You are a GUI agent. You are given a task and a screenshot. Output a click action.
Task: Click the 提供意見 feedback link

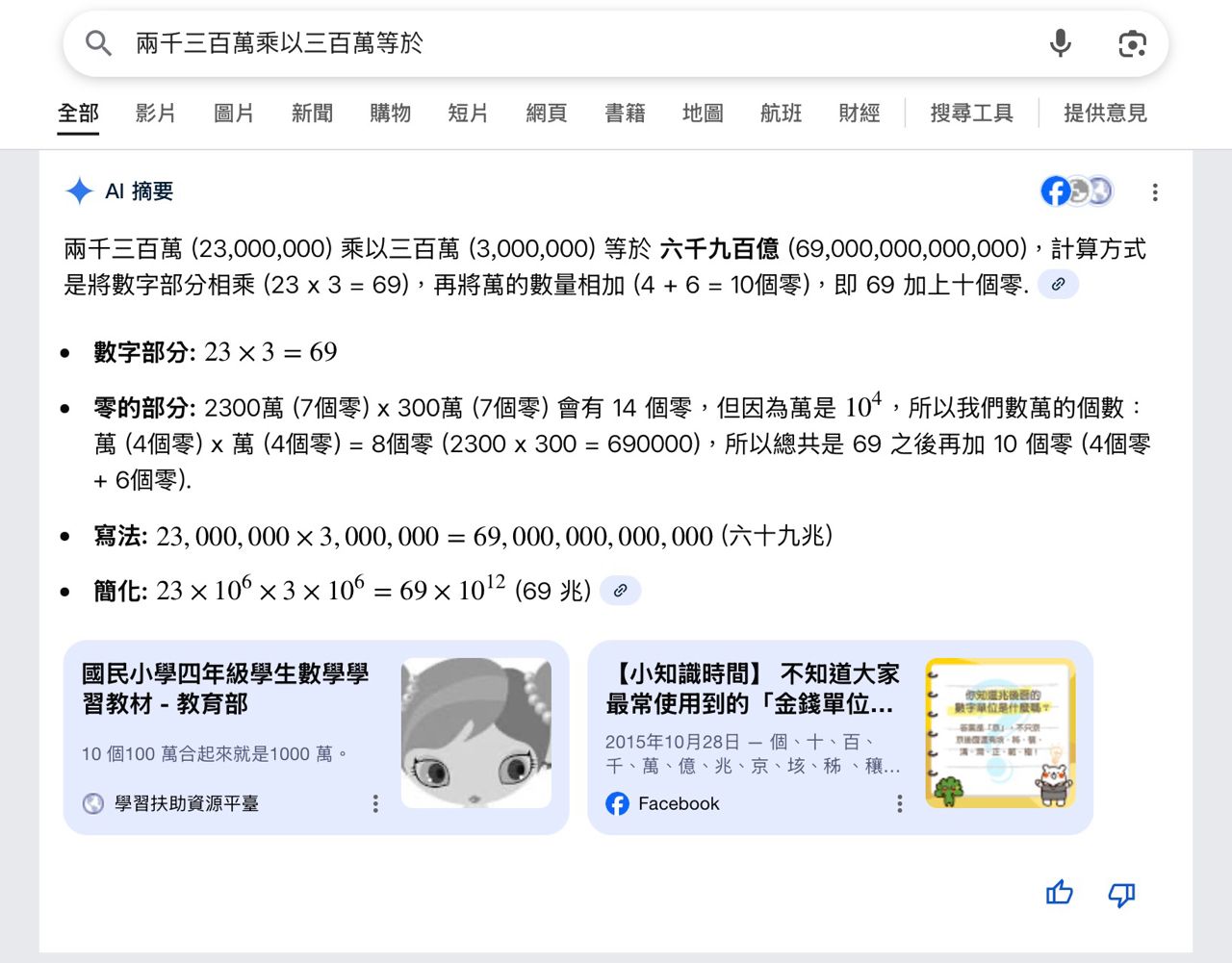pyautogui.click(x=1105, y=114)
